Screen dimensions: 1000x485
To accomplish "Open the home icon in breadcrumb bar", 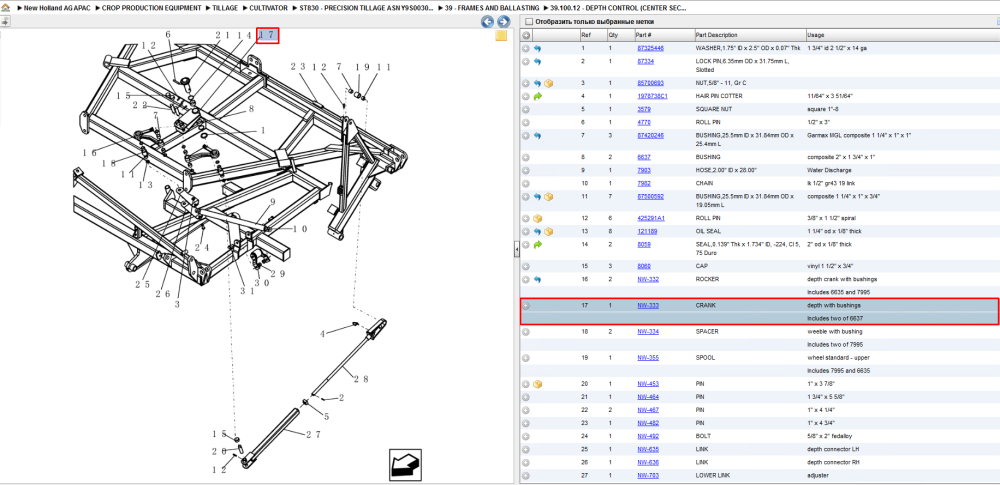I will point(5,8).
